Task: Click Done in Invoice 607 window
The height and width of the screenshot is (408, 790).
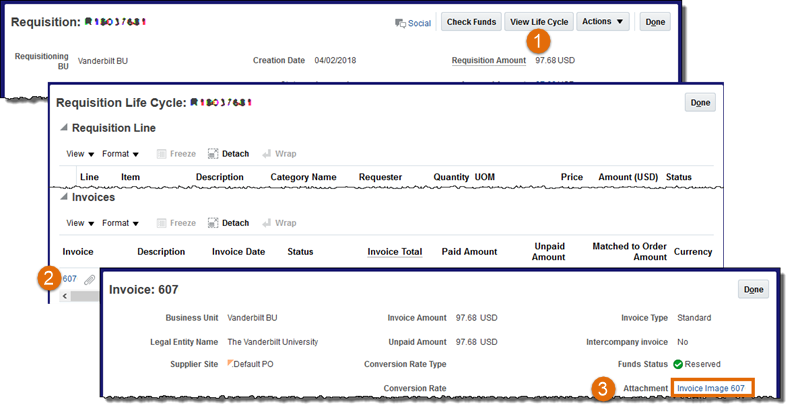Action: tap(753, 289)
